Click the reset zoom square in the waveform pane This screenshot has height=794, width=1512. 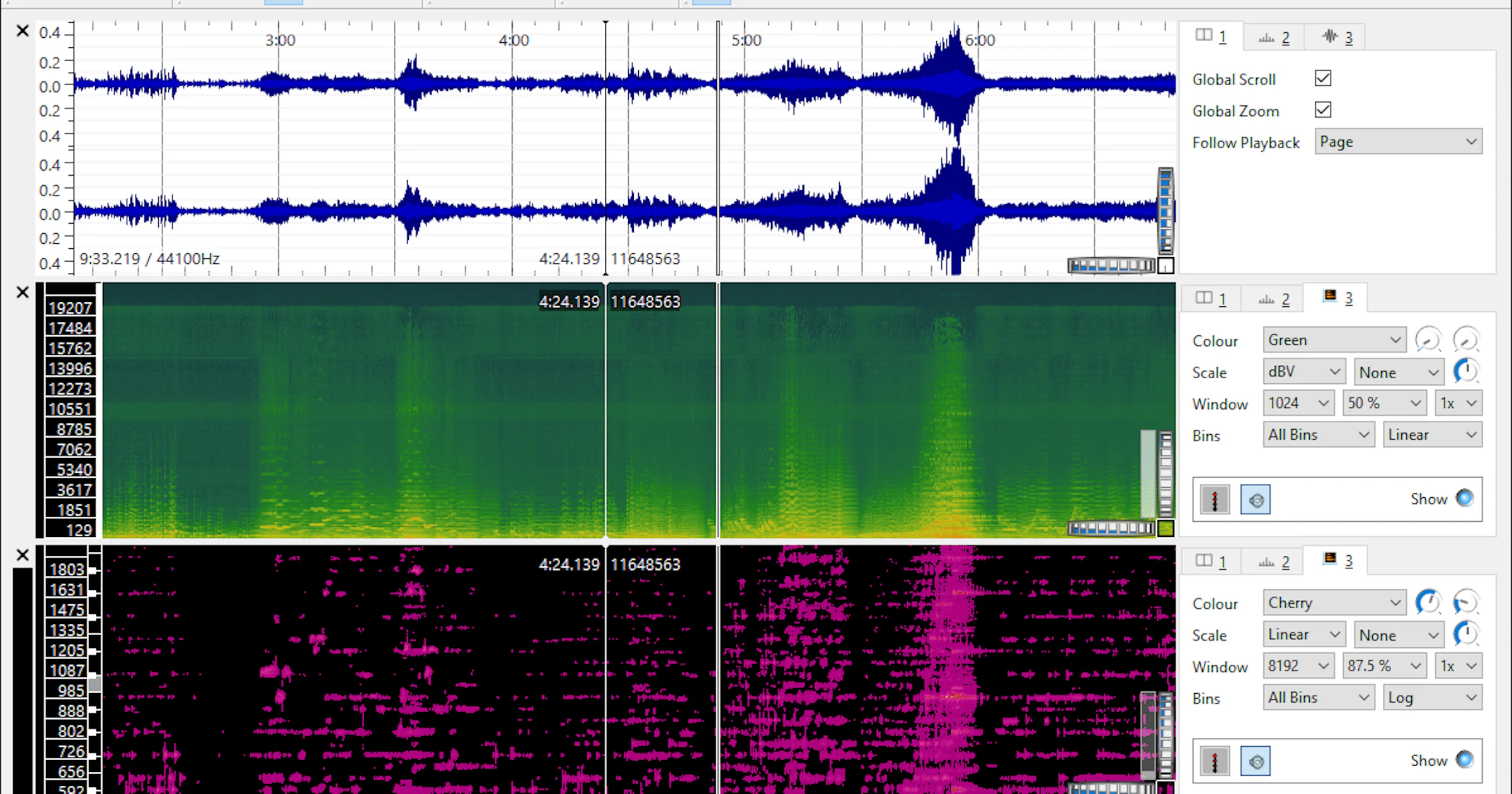[1166, 266]
